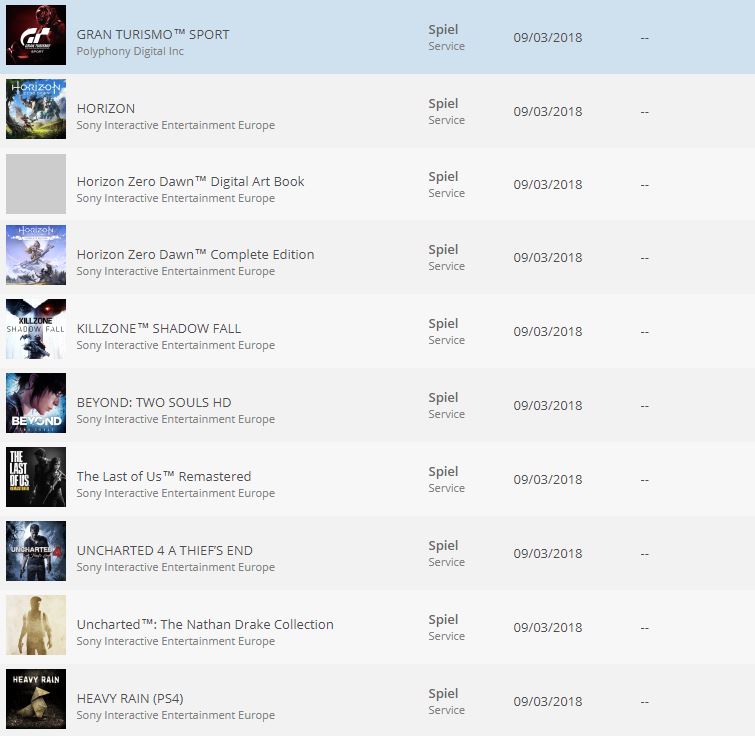Select the HORIZON title text

pyautogui.click(x=105, y=109)
